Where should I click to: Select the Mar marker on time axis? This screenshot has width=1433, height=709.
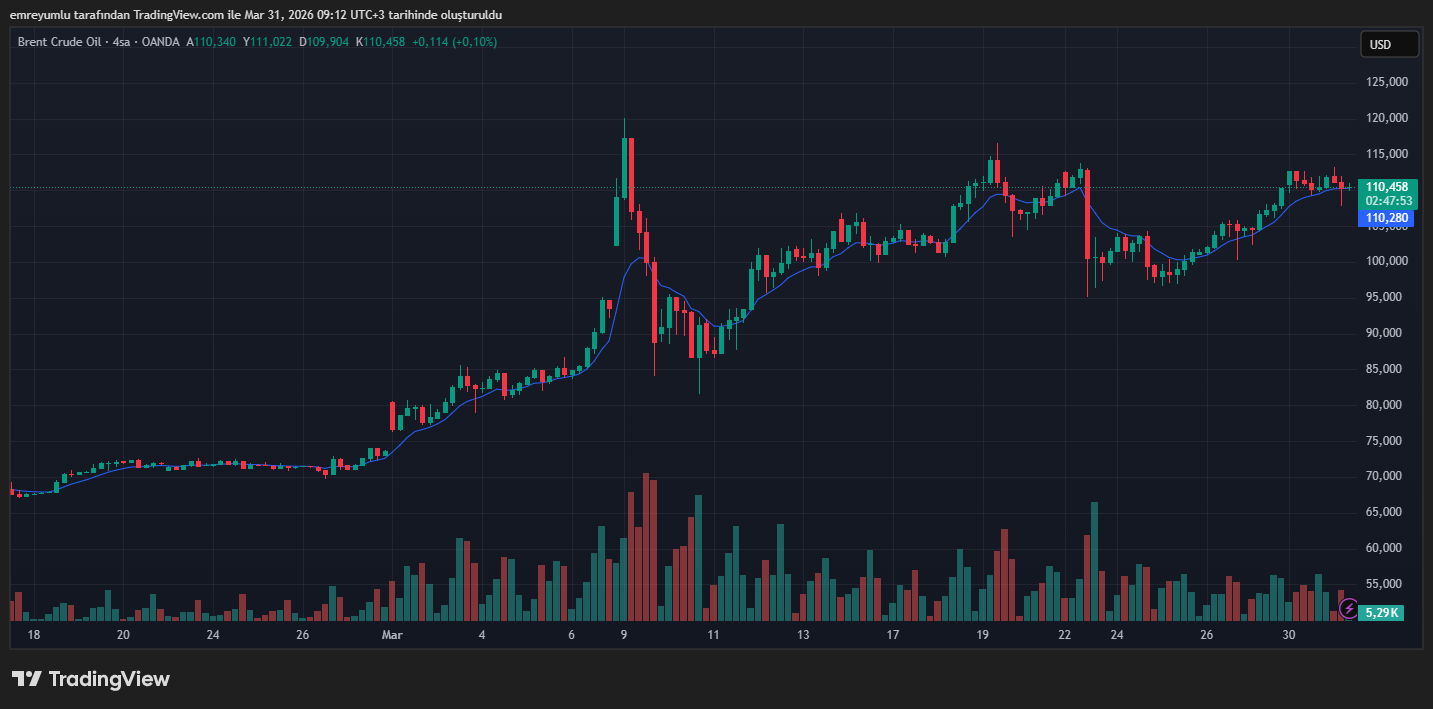pyautogui.click(x=392, y=635)
